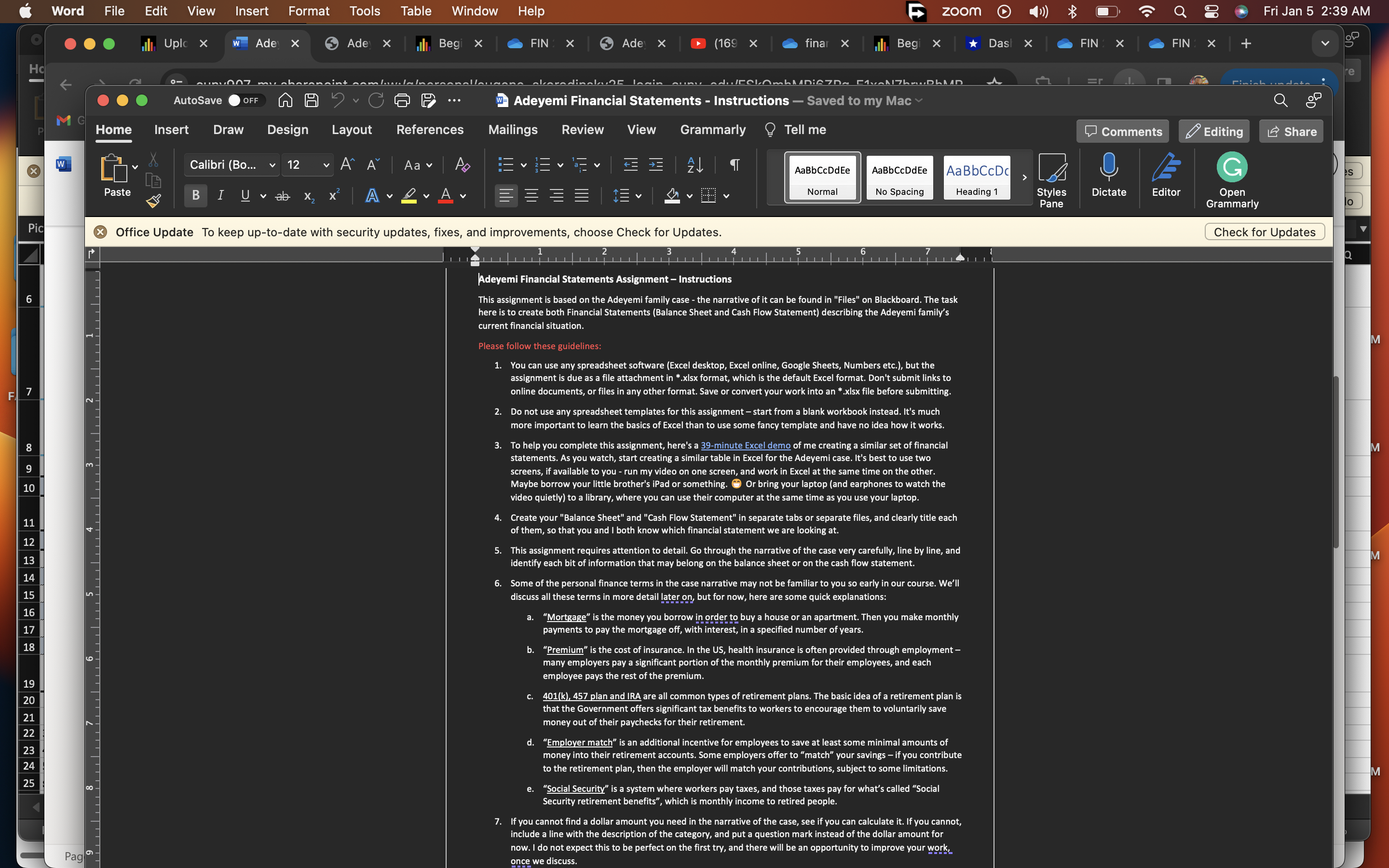Image resolution: width=1389 pixels, height=868 pixels.
Task: Click the Format Painter brush icon
Action: pyautogui.click(x=153, y=201)
